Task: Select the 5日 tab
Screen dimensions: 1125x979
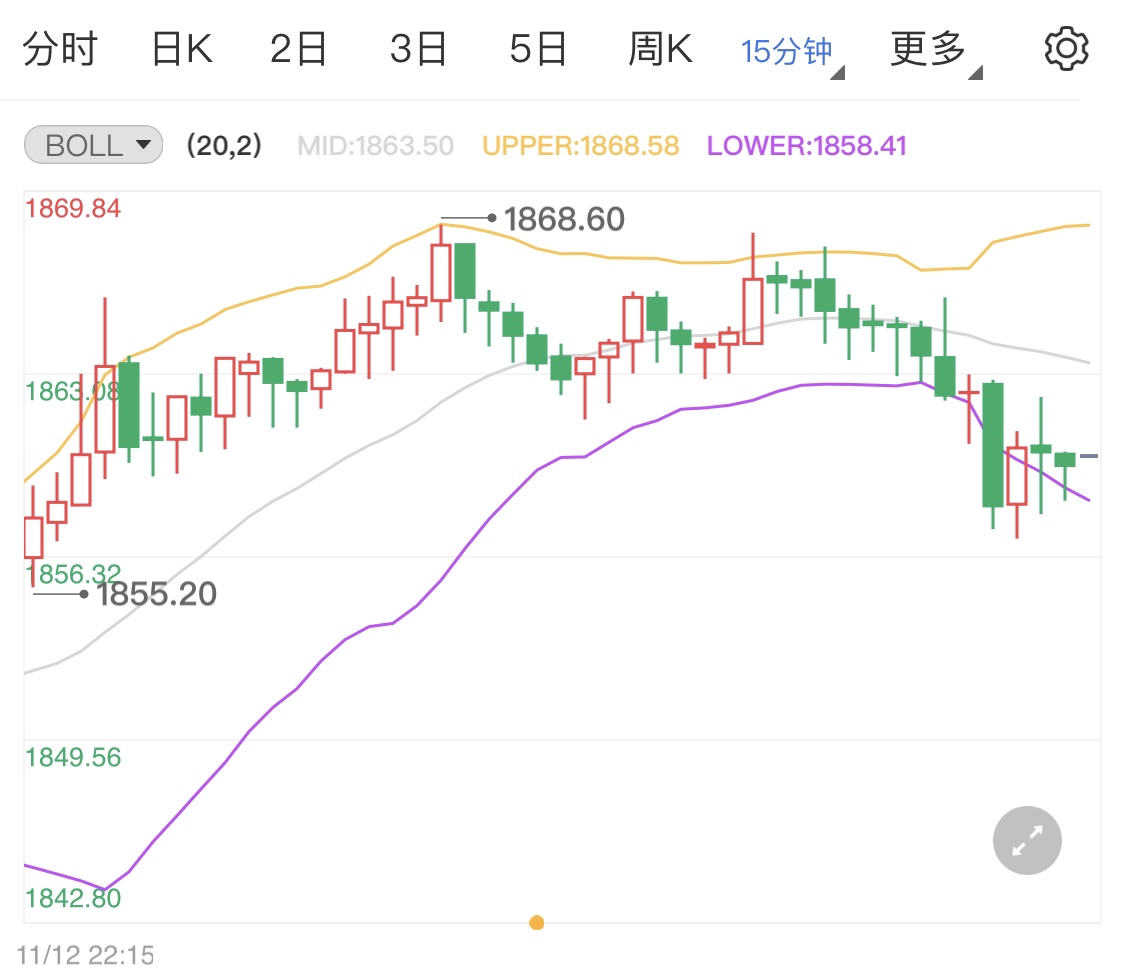Action: tap(538, 49)
